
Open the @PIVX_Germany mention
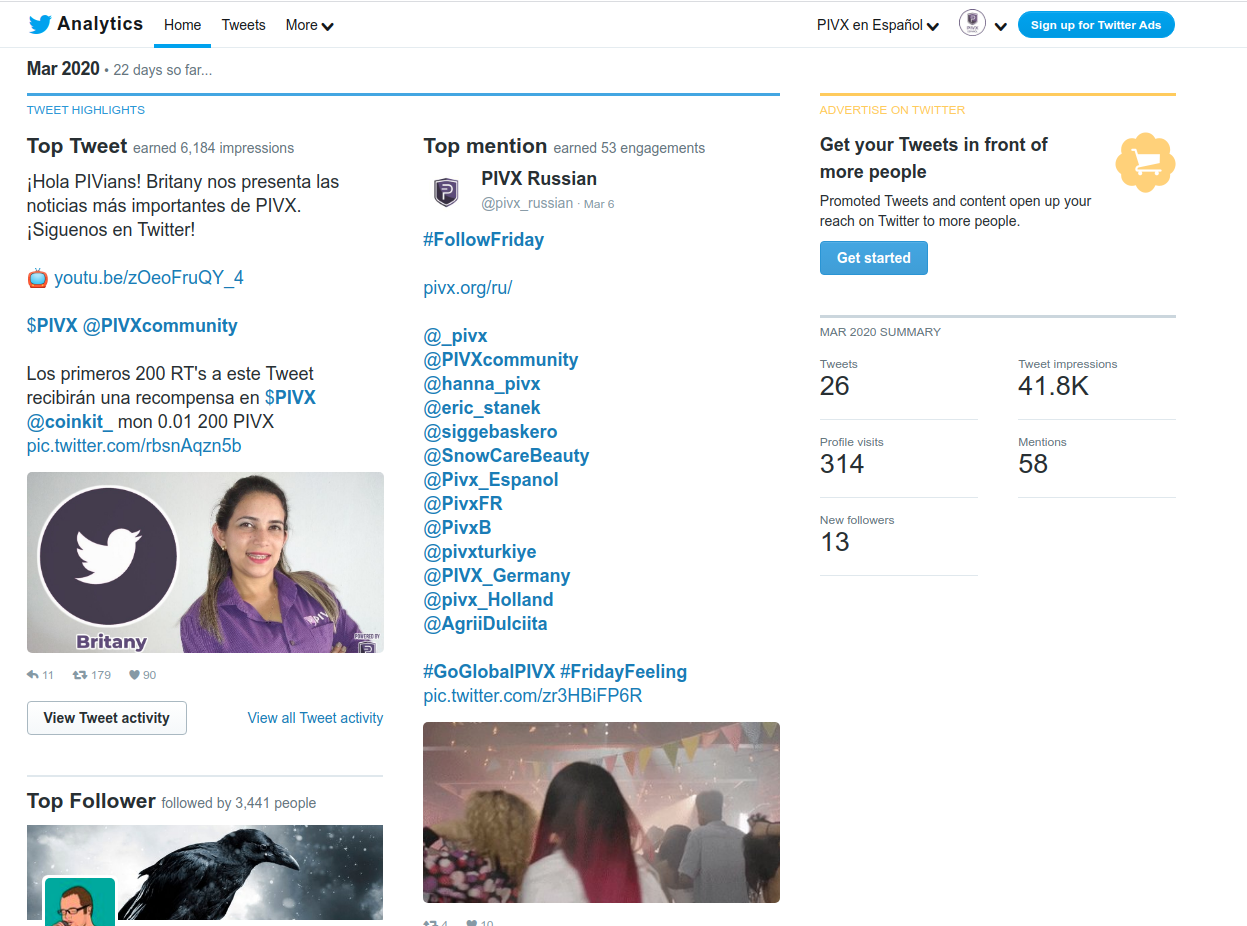[x=497, y=576]
